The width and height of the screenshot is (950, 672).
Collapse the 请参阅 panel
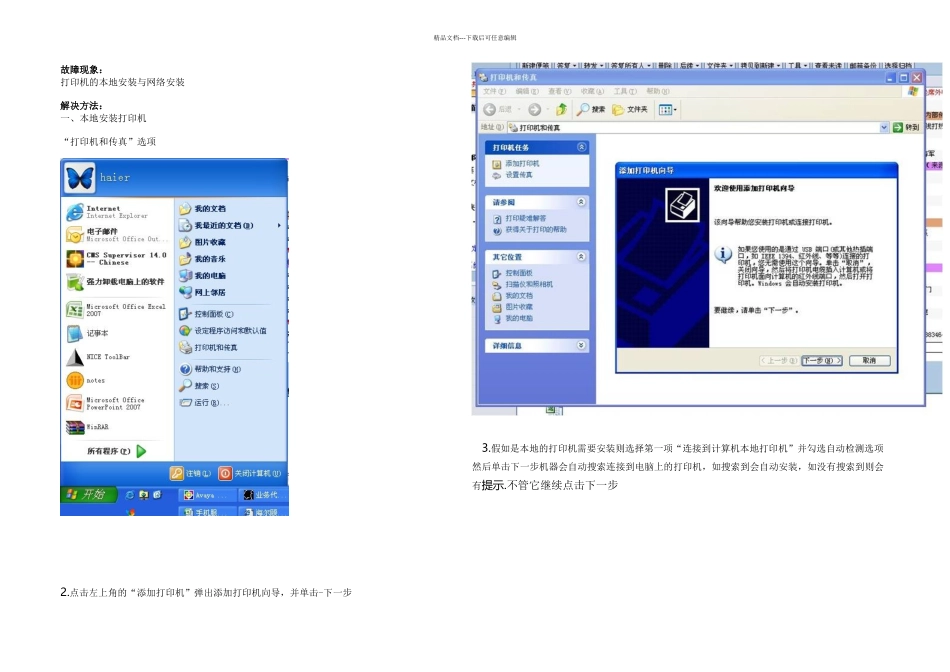[x=582, y=202]
